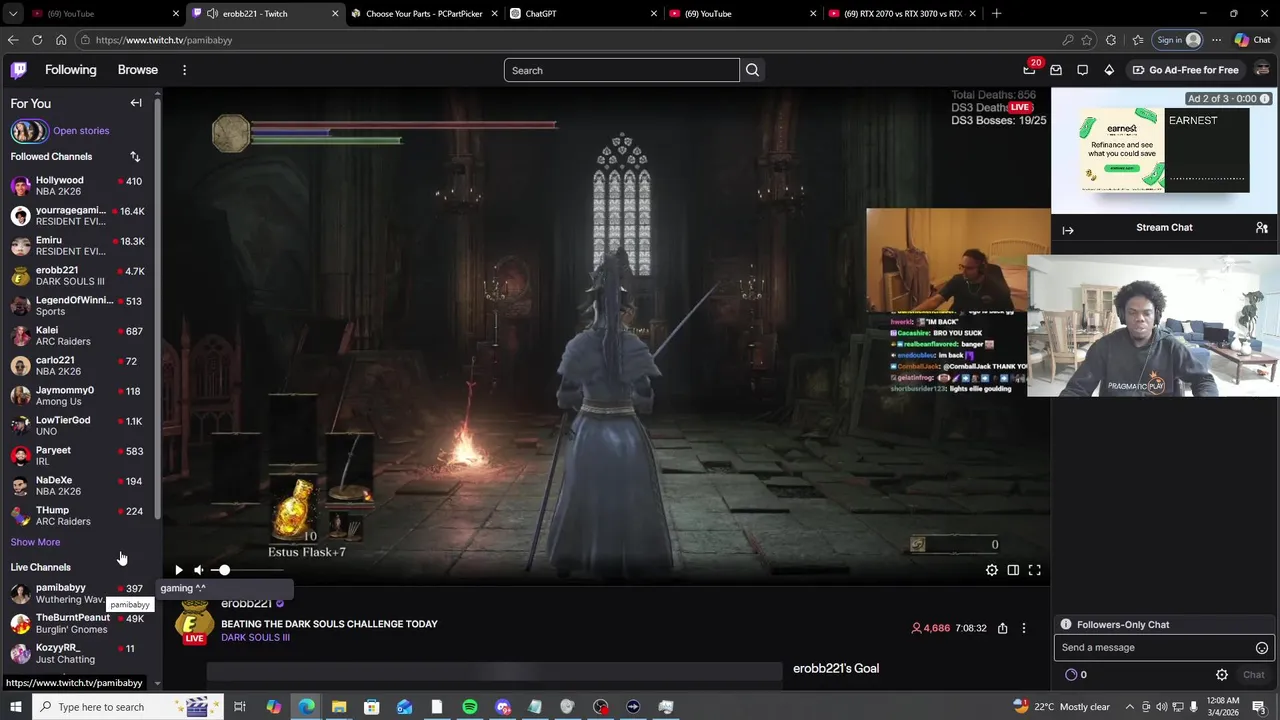Screen dimensions: 1280x720
Task: Toggle fullscreen on the video player
Action: pyautogui.click(x=1035, y=570)
